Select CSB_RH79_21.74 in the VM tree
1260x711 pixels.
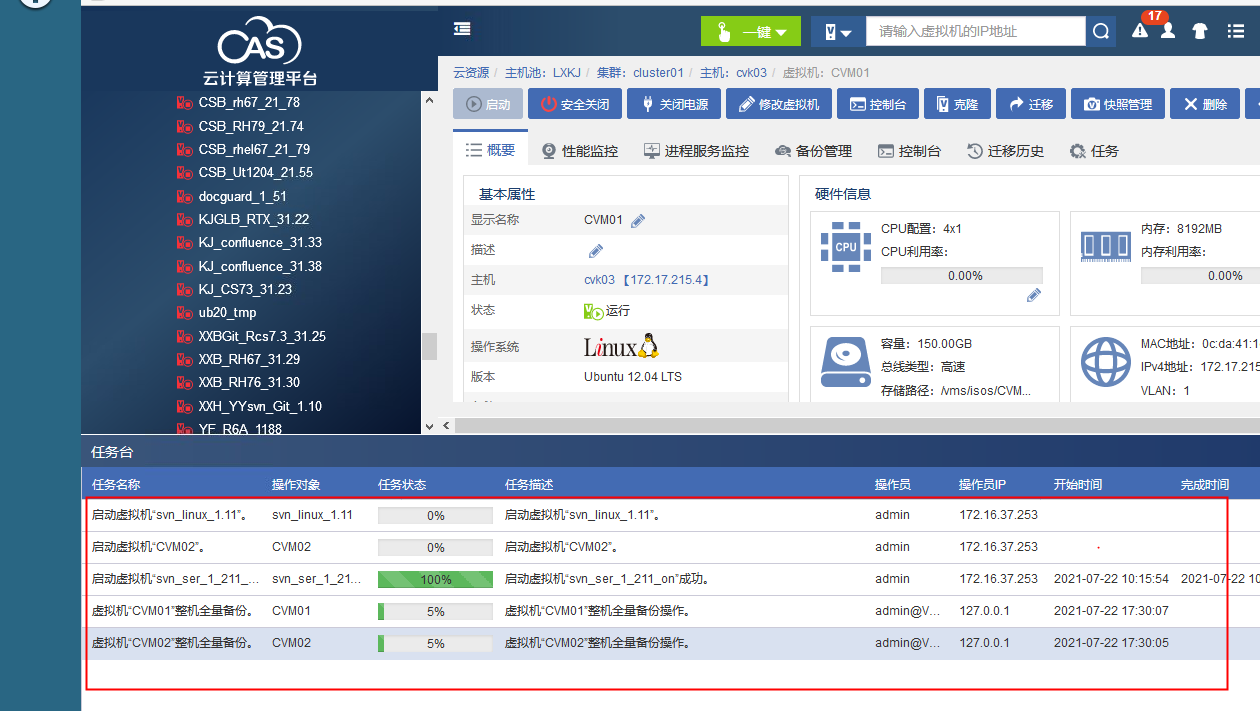pyautogui.click(x=251, y=126)
